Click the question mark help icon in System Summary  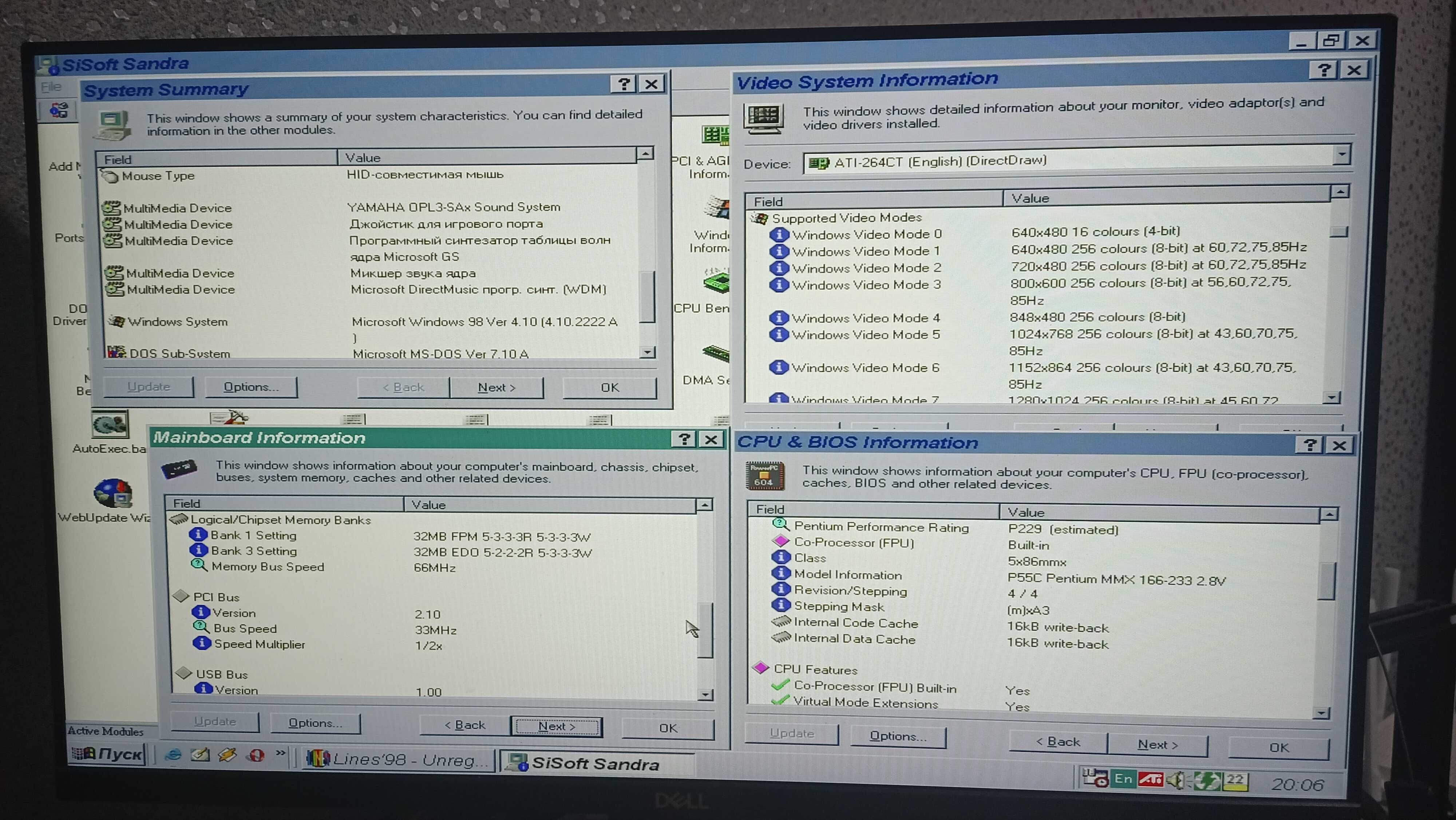point(624,84)
